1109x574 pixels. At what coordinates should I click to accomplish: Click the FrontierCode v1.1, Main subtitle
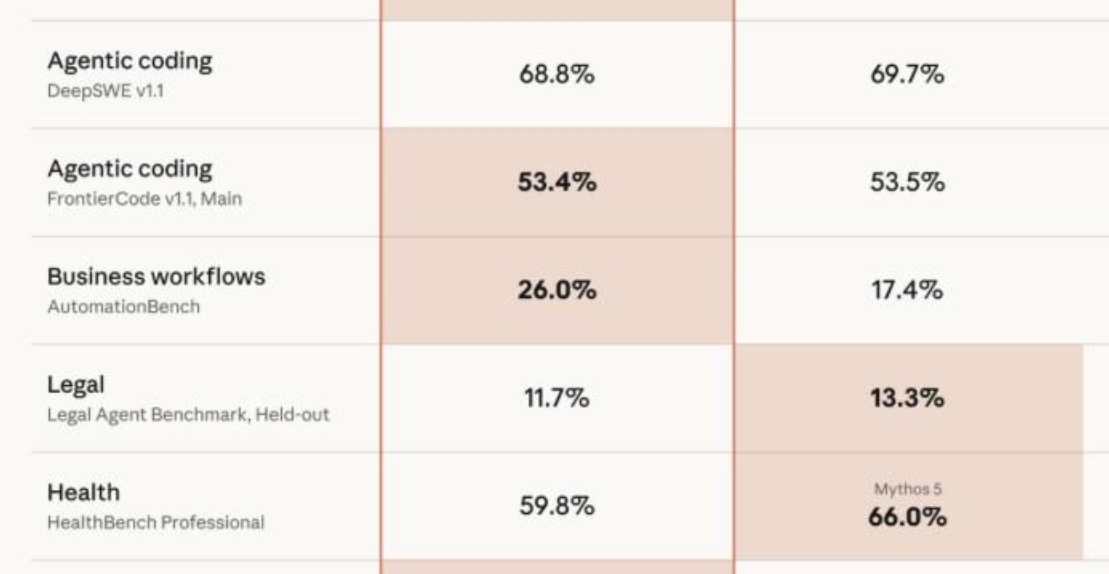coord(144,199)
